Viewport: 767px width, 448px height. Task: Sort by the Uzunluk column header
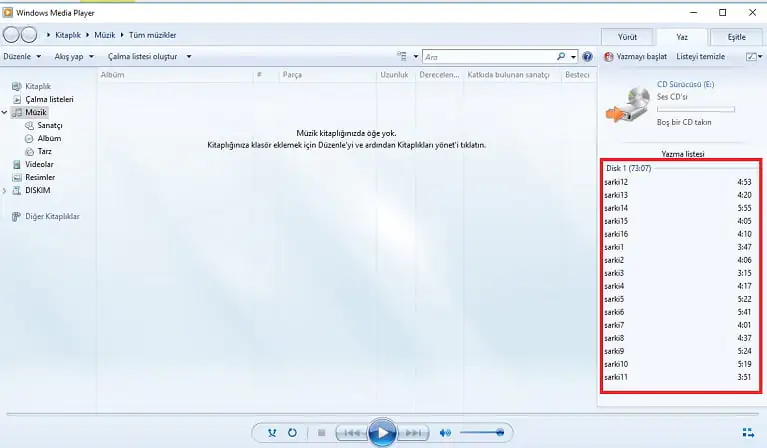(395, 75)
